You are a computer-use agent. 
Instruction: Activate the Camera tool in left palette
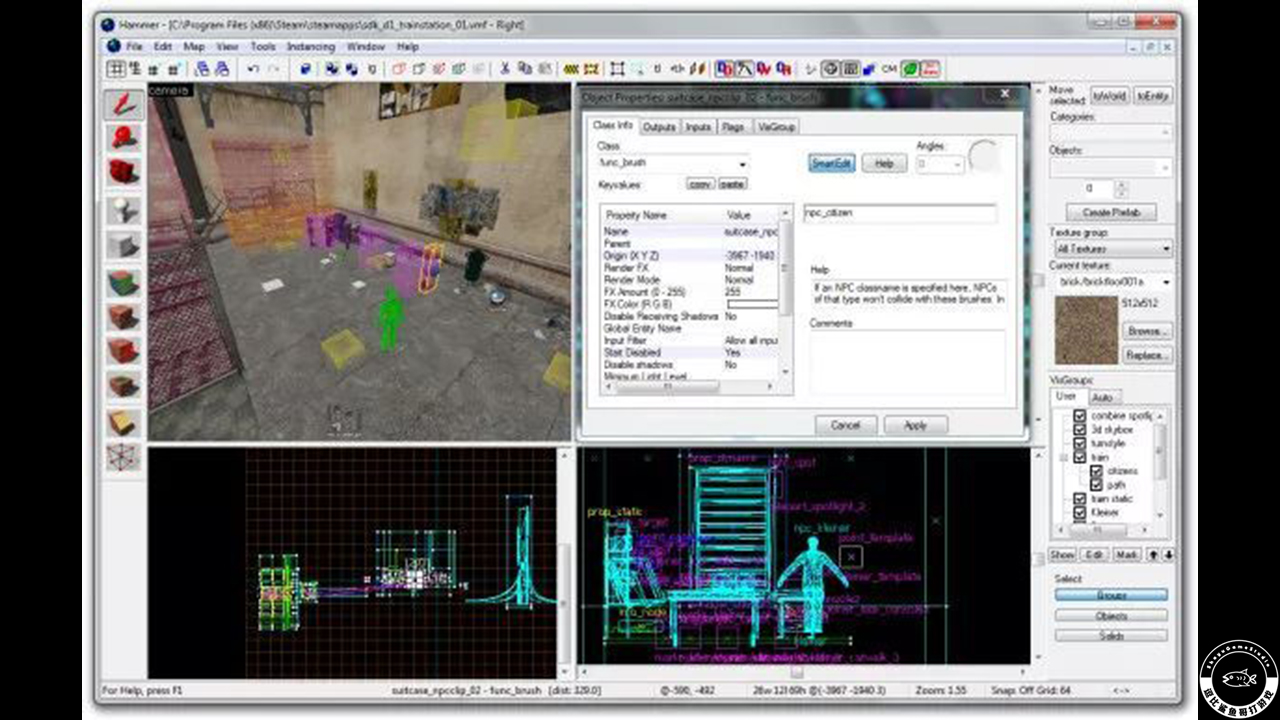pos(124,172)
